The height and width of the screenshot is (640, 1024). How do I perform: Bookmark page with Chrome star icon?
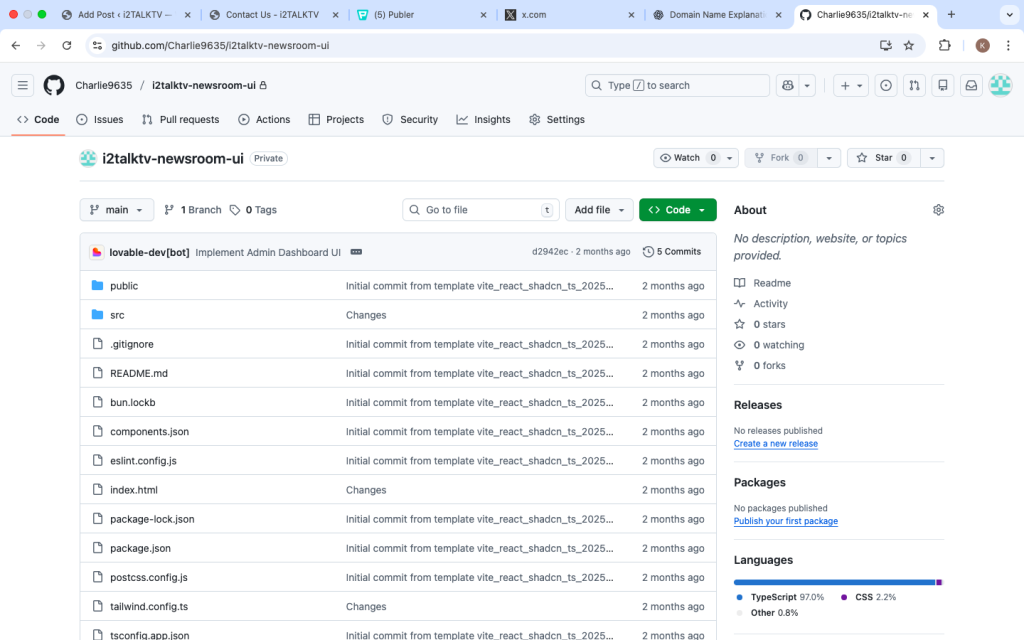(909, 45)
